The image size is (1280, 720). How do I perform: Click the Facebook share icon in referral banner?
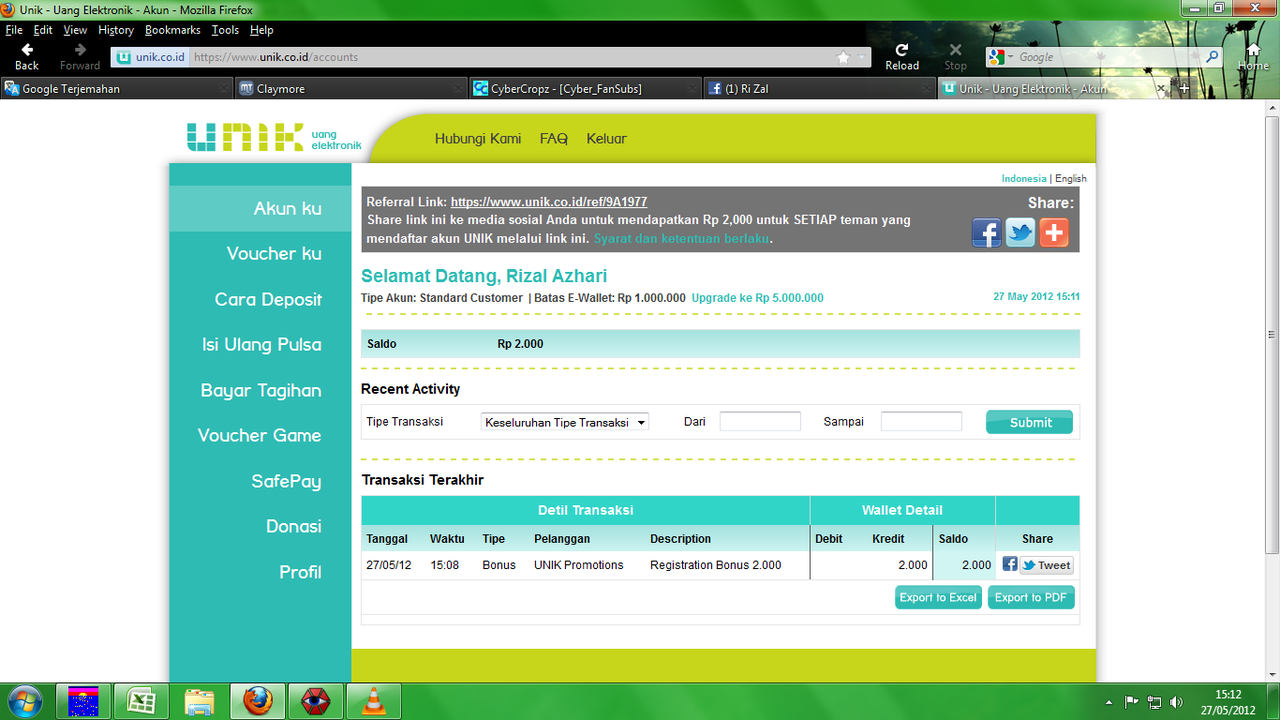pos(986,233)
